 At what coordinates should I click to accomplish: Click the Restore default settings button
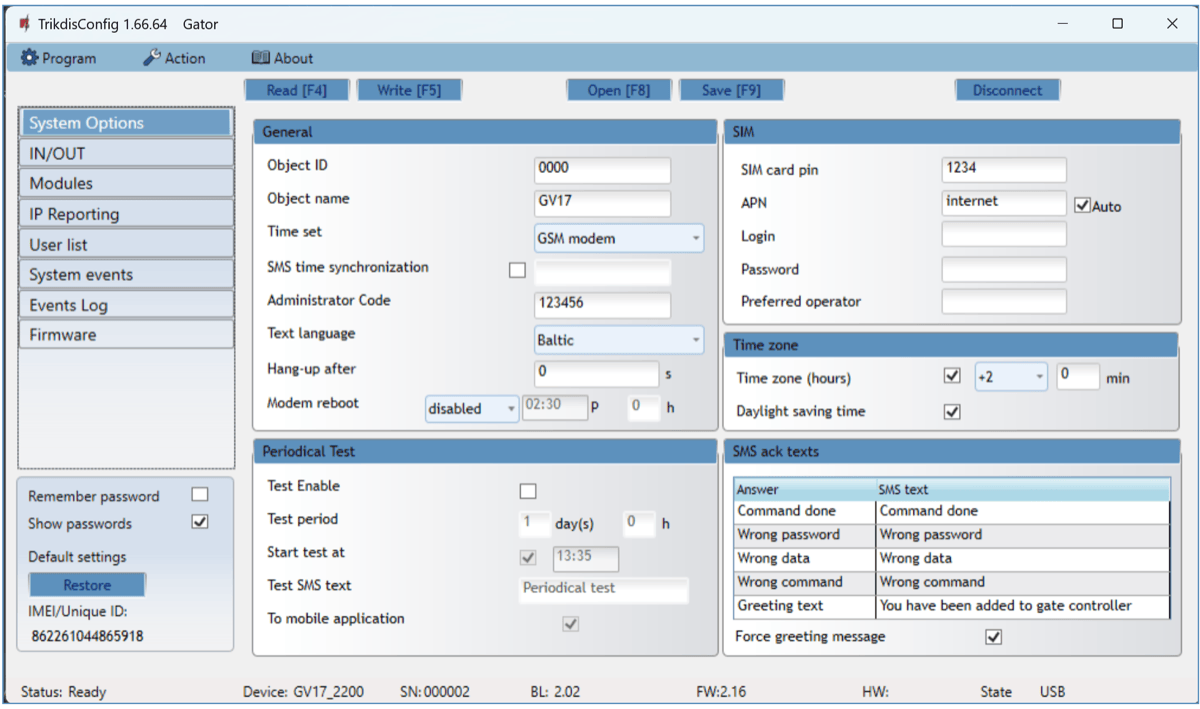pyautogui.click(x=87, y=585)
